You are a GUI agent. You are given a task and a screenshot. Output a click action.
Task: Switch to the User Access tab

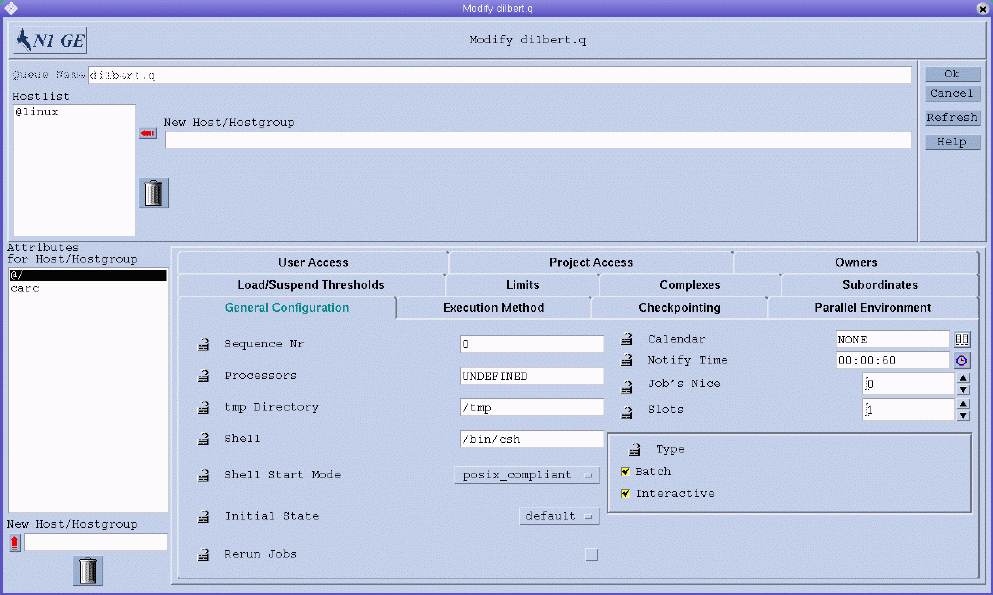tap(313, 263)
